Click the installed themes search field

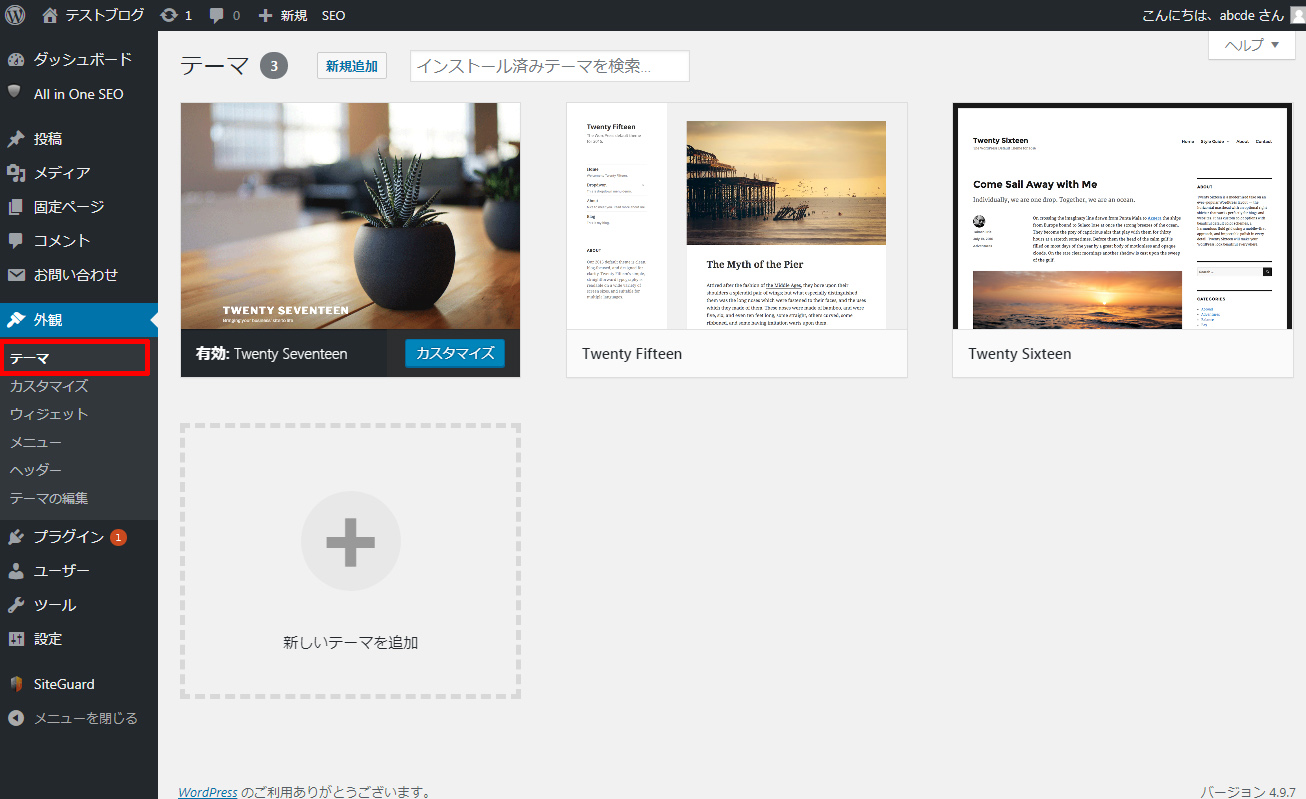coord(549,66)
